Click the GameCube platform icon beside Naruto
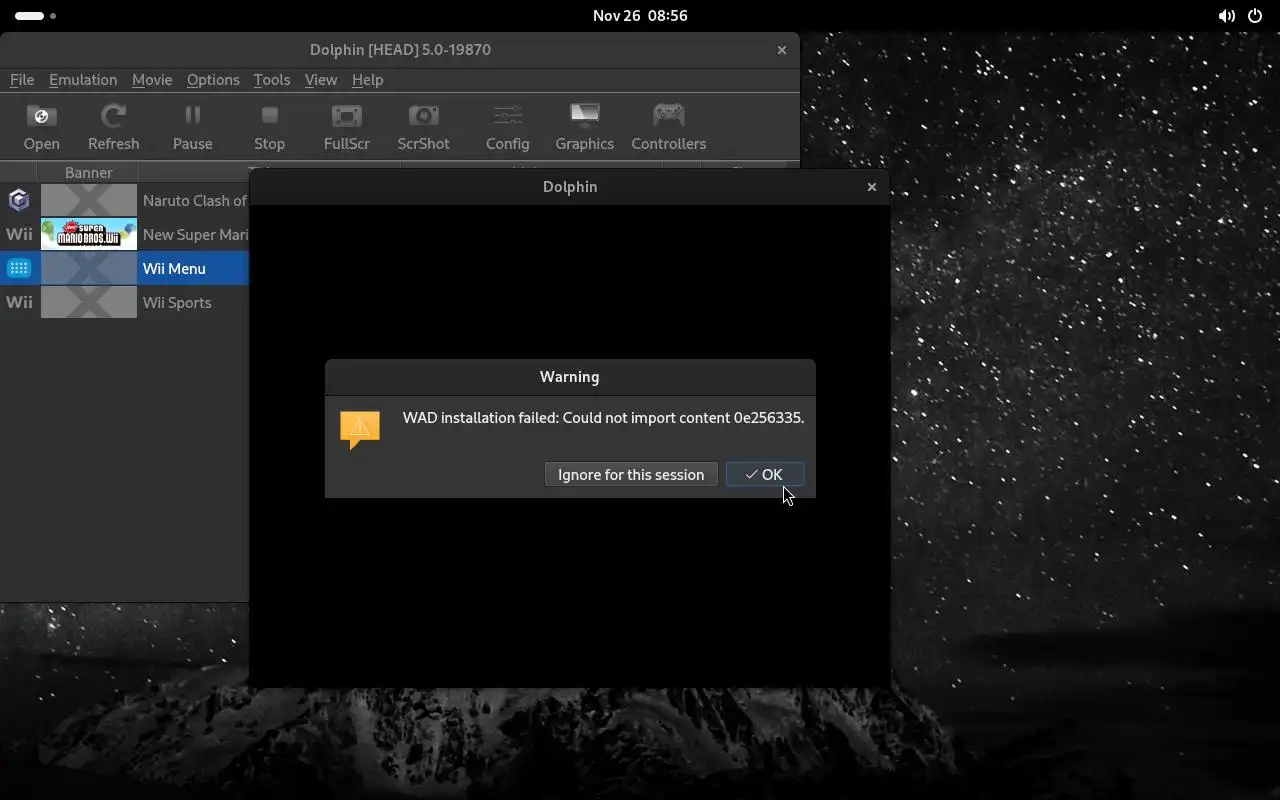This screenshot has width=1280, height=800. click(x=19, y=200)
